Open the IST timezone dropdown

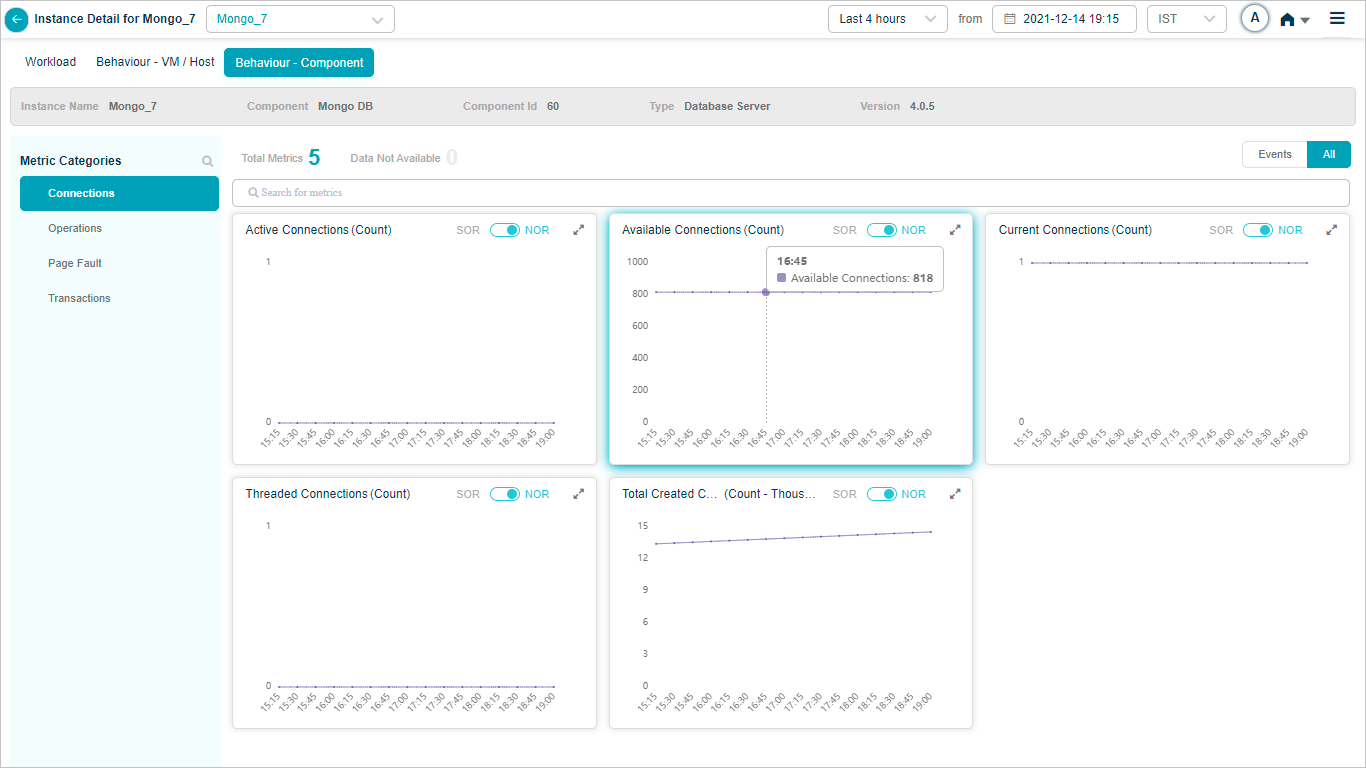pyautogui.click(x=1186, y=19)
